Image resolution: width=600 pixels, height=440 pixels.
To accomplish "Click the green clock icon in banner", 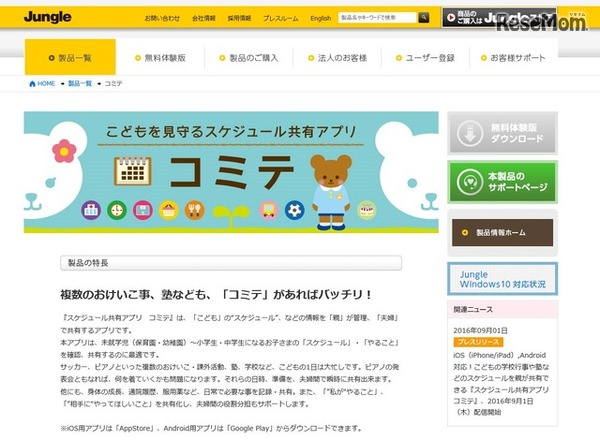I will [117, 210].
